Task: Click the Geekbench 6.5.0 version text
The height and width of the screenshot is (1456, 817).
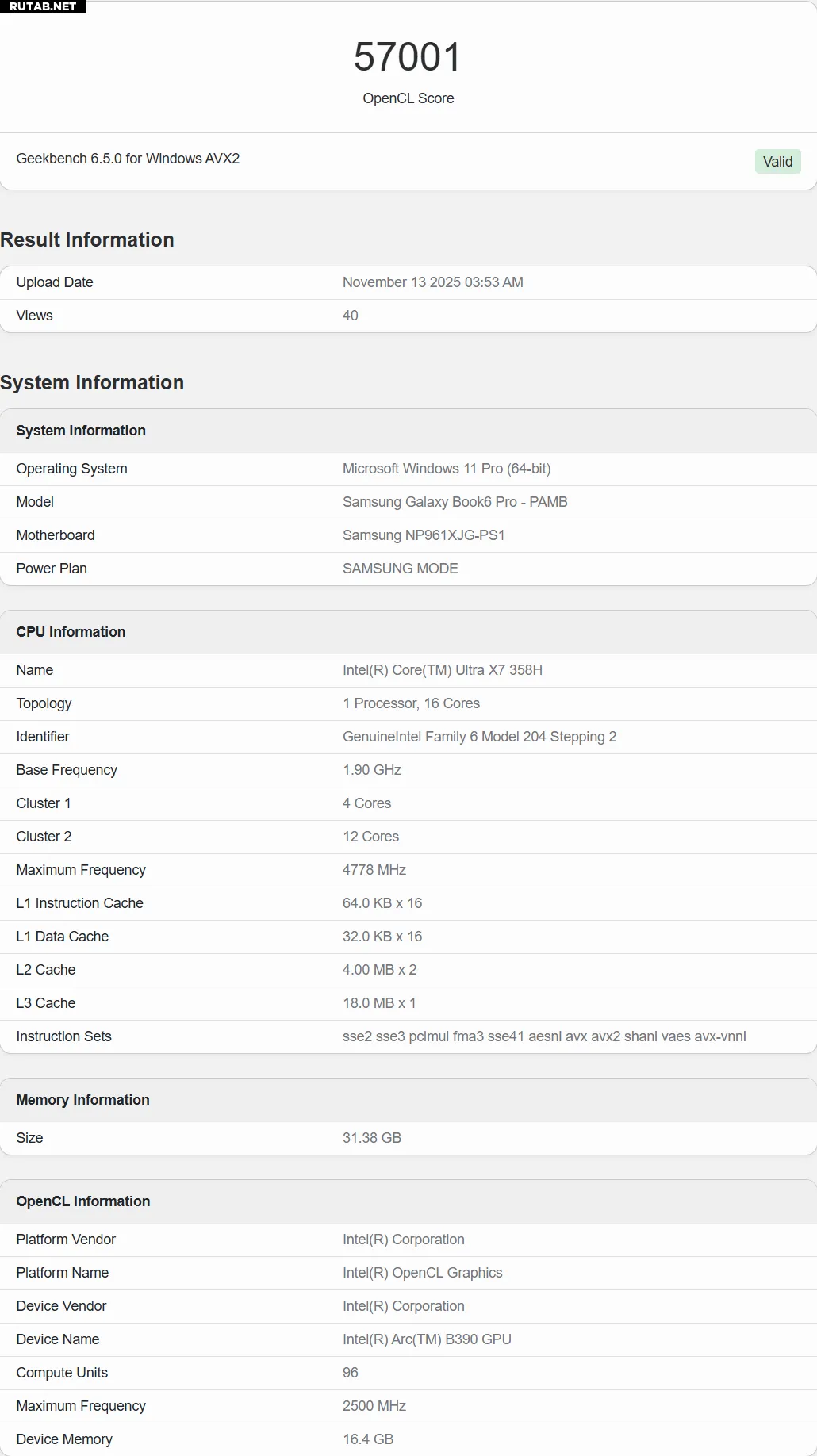Action: (128, 159)
